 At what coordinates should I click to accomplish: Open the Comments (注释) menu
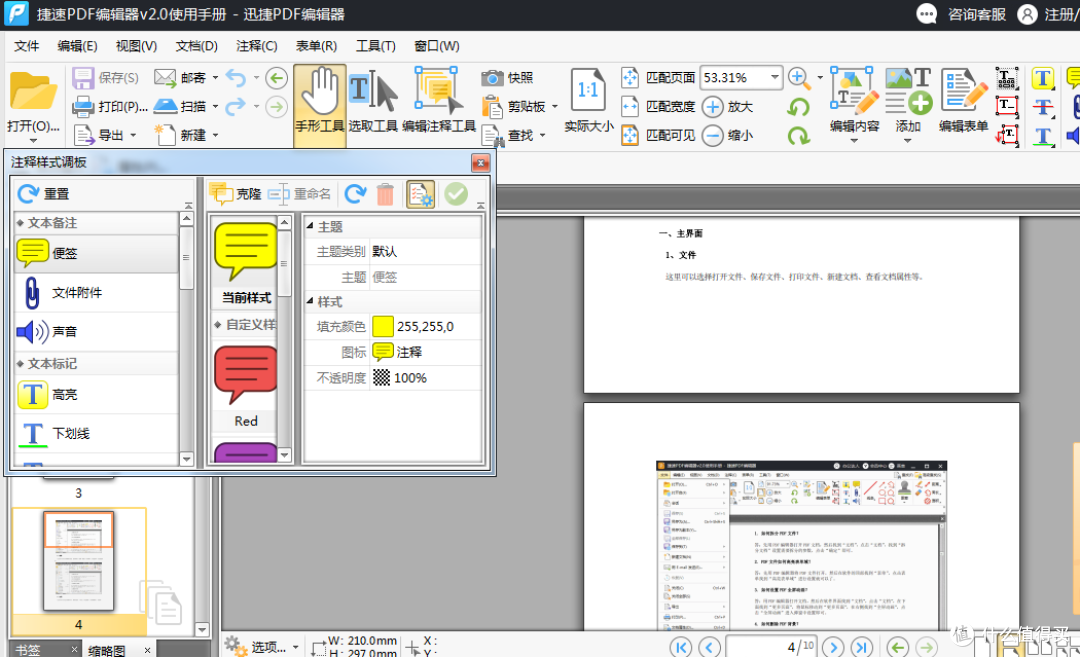click(x=256, y=46)
